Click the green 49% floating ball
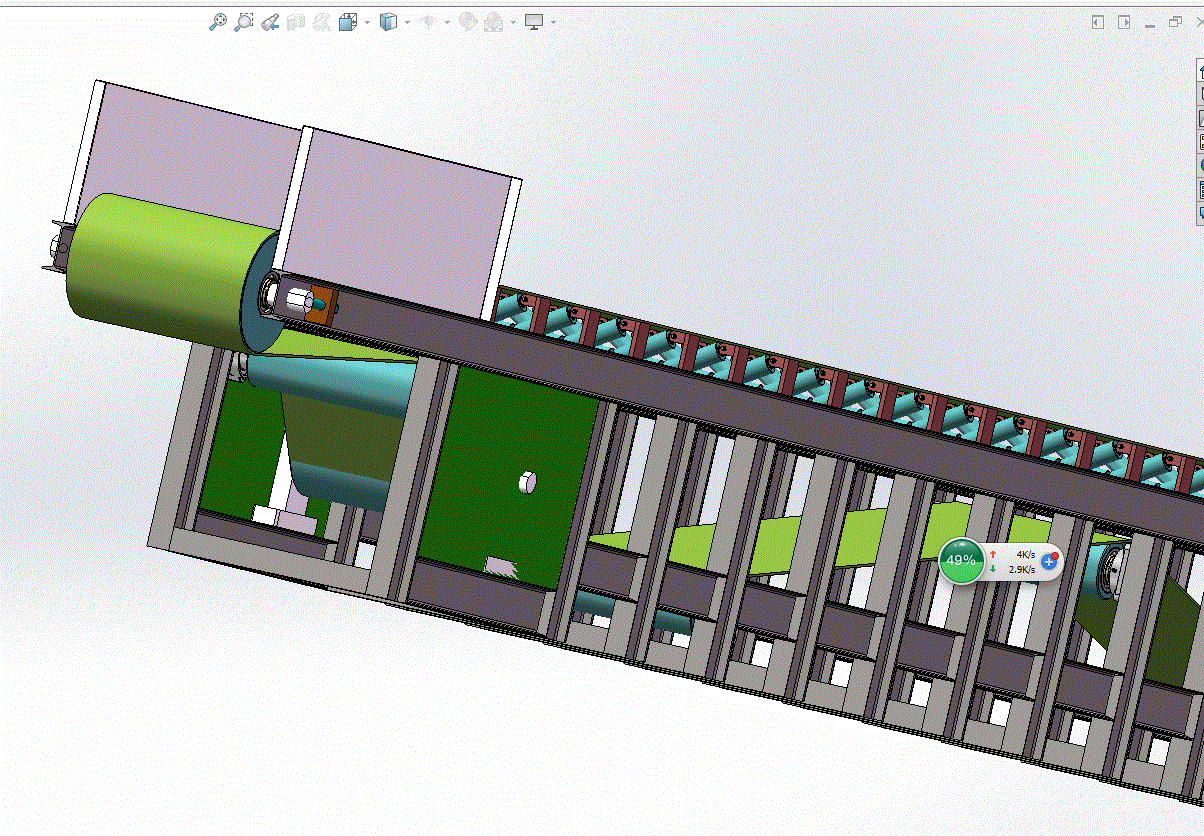1204x836 pixels. pyautogui.click(x=961, y=560)
